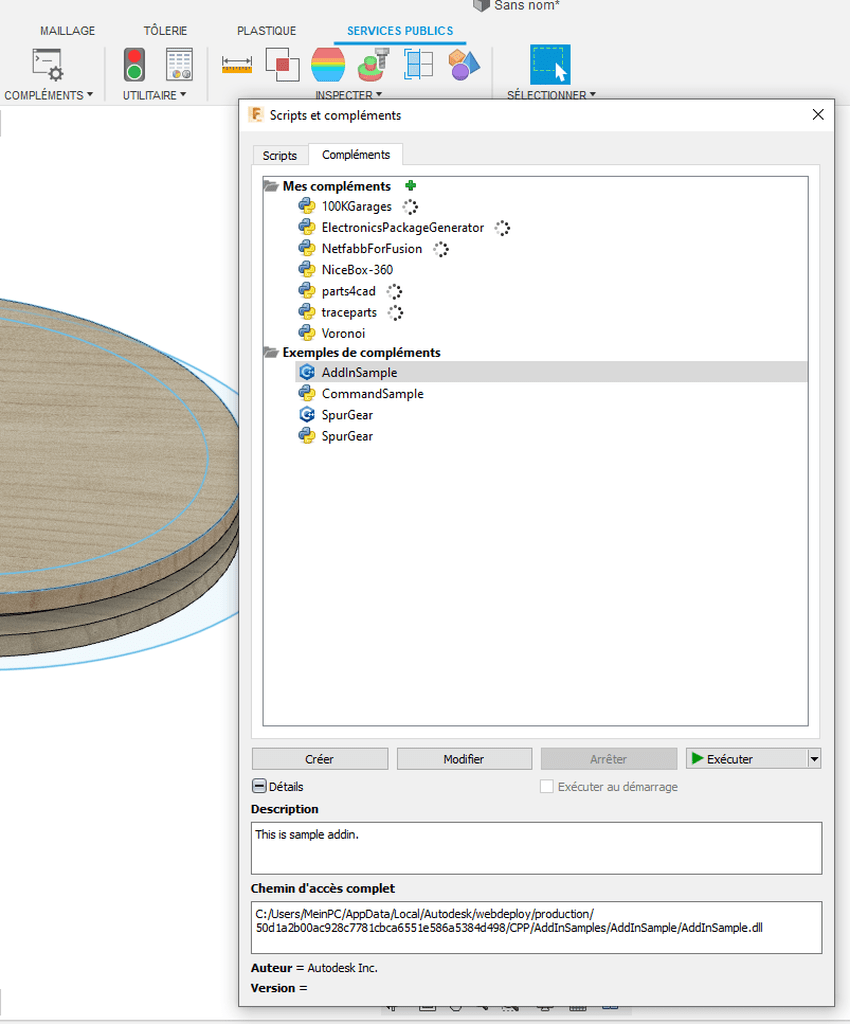This screenshot has height=1024, width=850.
Task: Select the parts4cad add-in
Action: point(349,291)
